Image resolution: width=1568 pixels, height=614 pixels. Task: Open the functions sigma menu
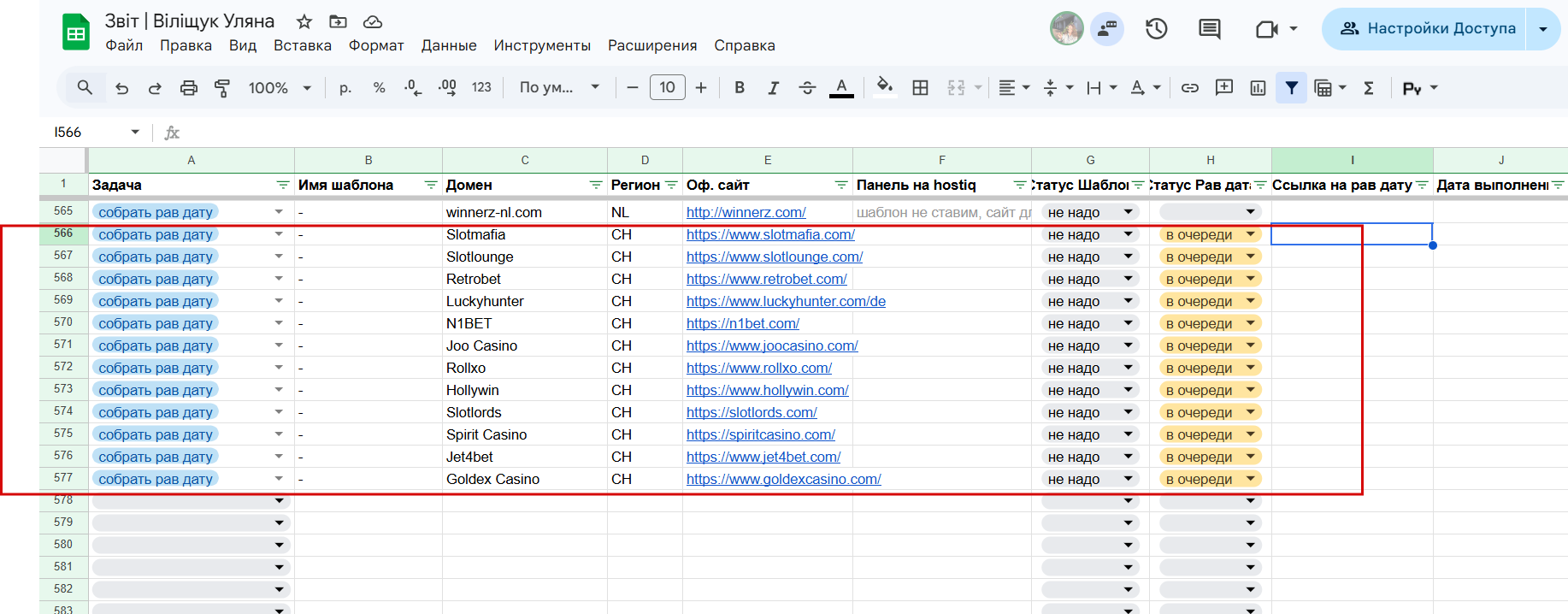click(x=1369, y=87)
